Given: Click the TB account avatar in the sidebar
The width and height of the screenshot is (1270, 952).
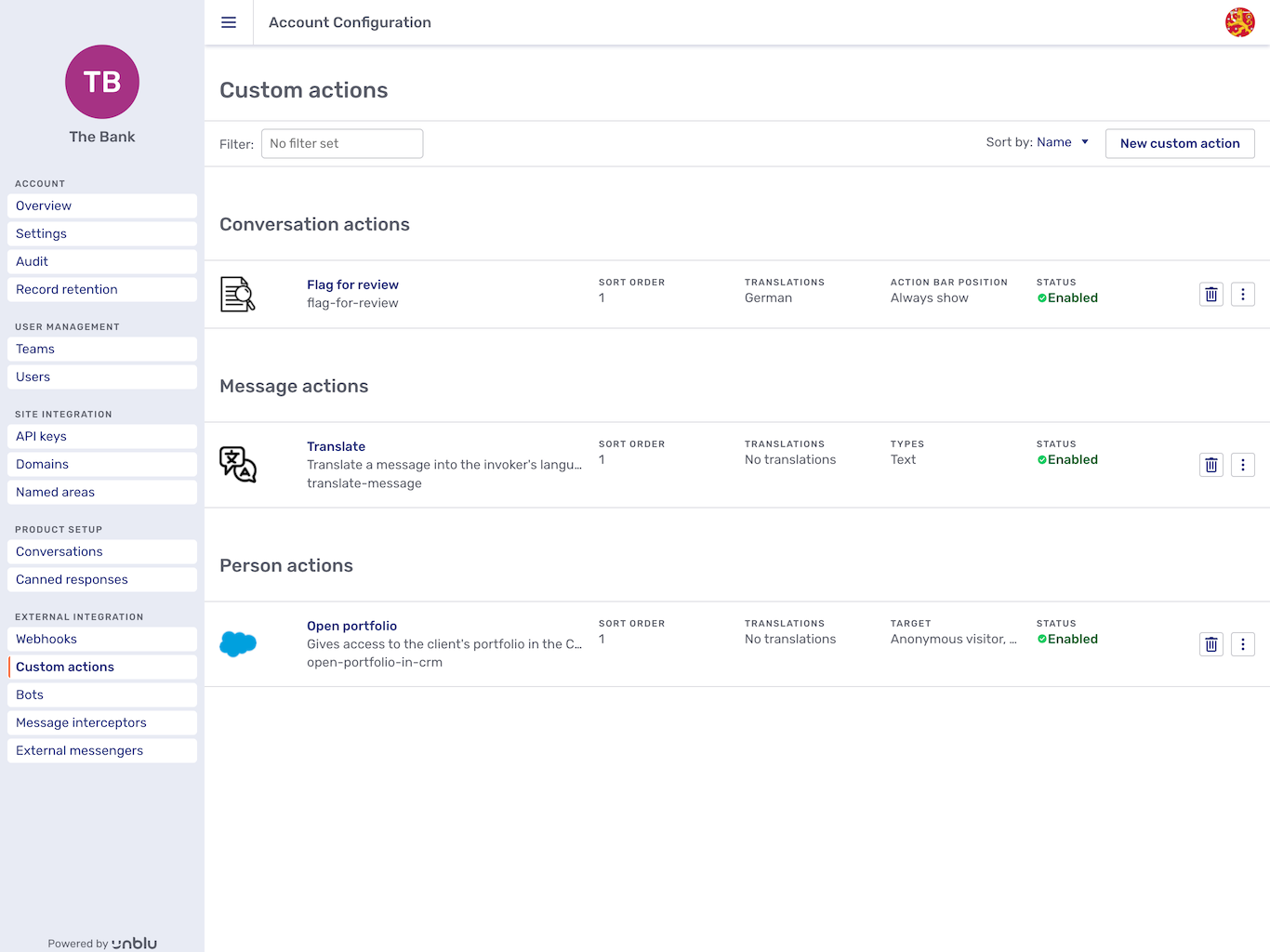Looking at the screenshot, I should point(101,82).
